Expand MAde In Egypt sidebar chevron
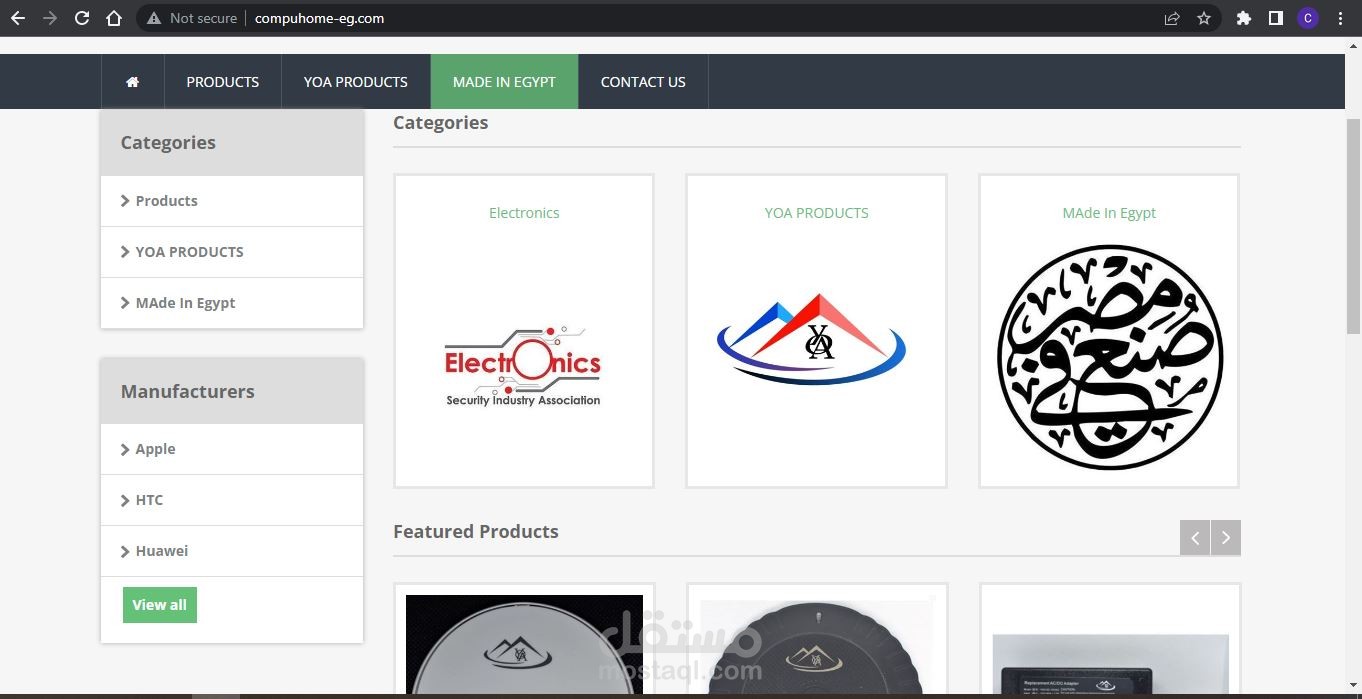Viewport: 1362px width, 699px height. click(125, 303)
